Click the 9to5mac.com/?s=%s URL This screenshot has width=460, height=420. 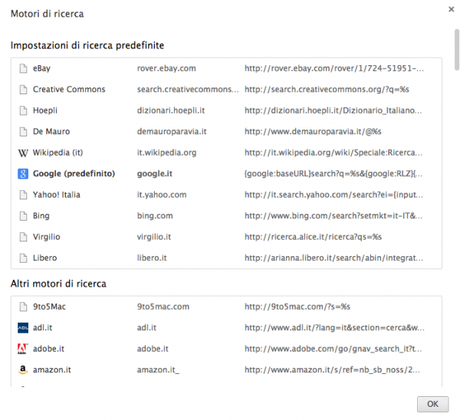(297, 307)
